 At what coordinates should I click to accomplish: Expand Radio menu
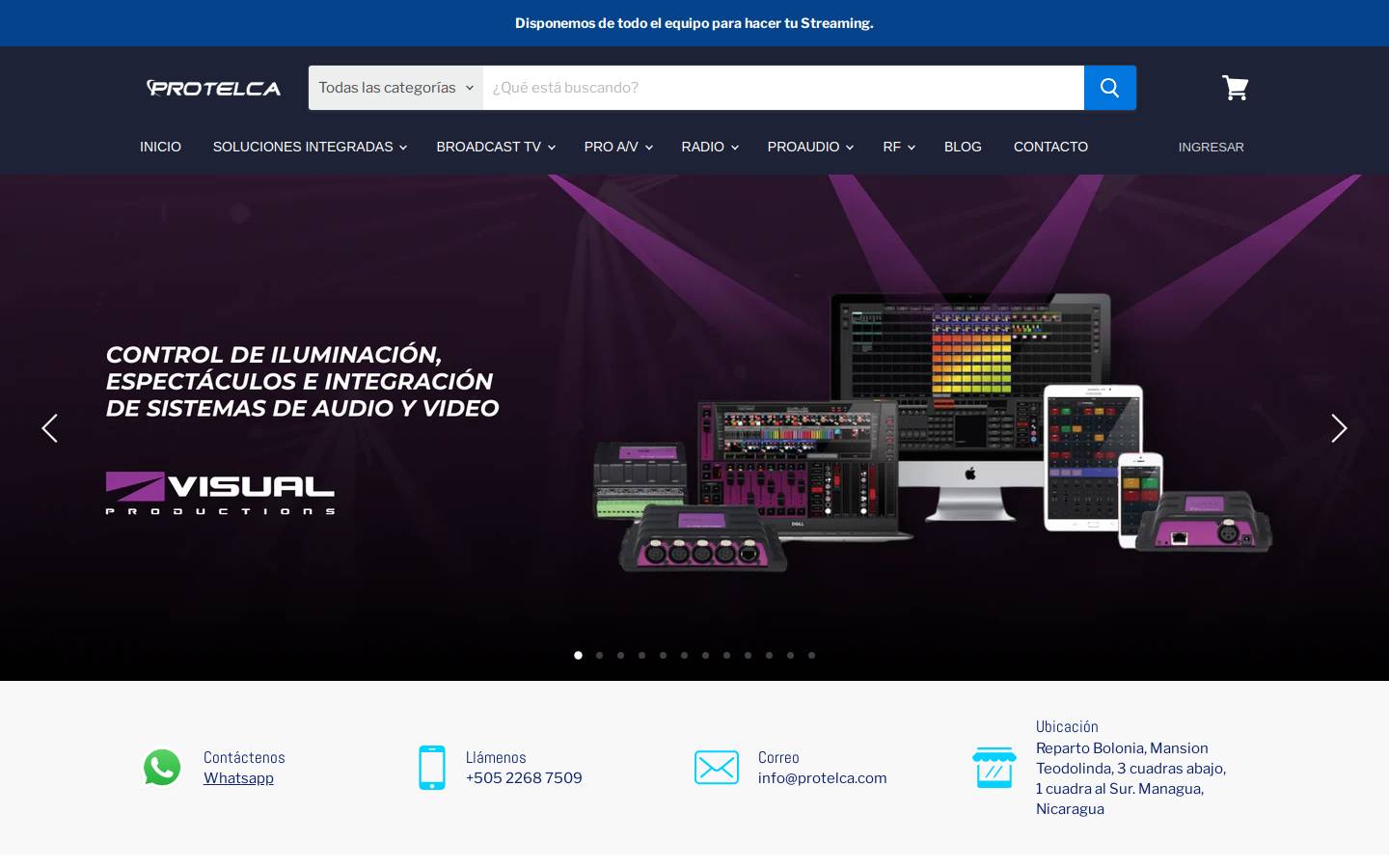pos(710,147)
